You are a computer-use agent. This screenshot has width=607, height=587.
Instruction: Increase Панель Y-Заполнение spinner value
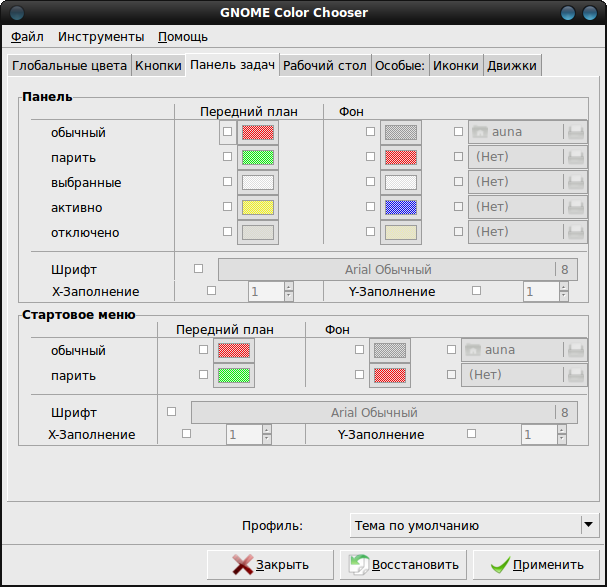coord(564,287)
